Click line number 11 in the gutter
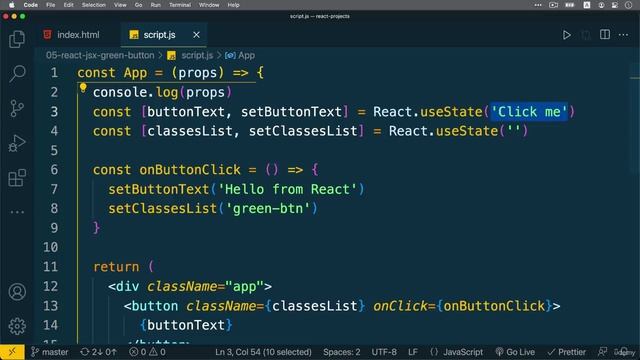 [50, 267]
